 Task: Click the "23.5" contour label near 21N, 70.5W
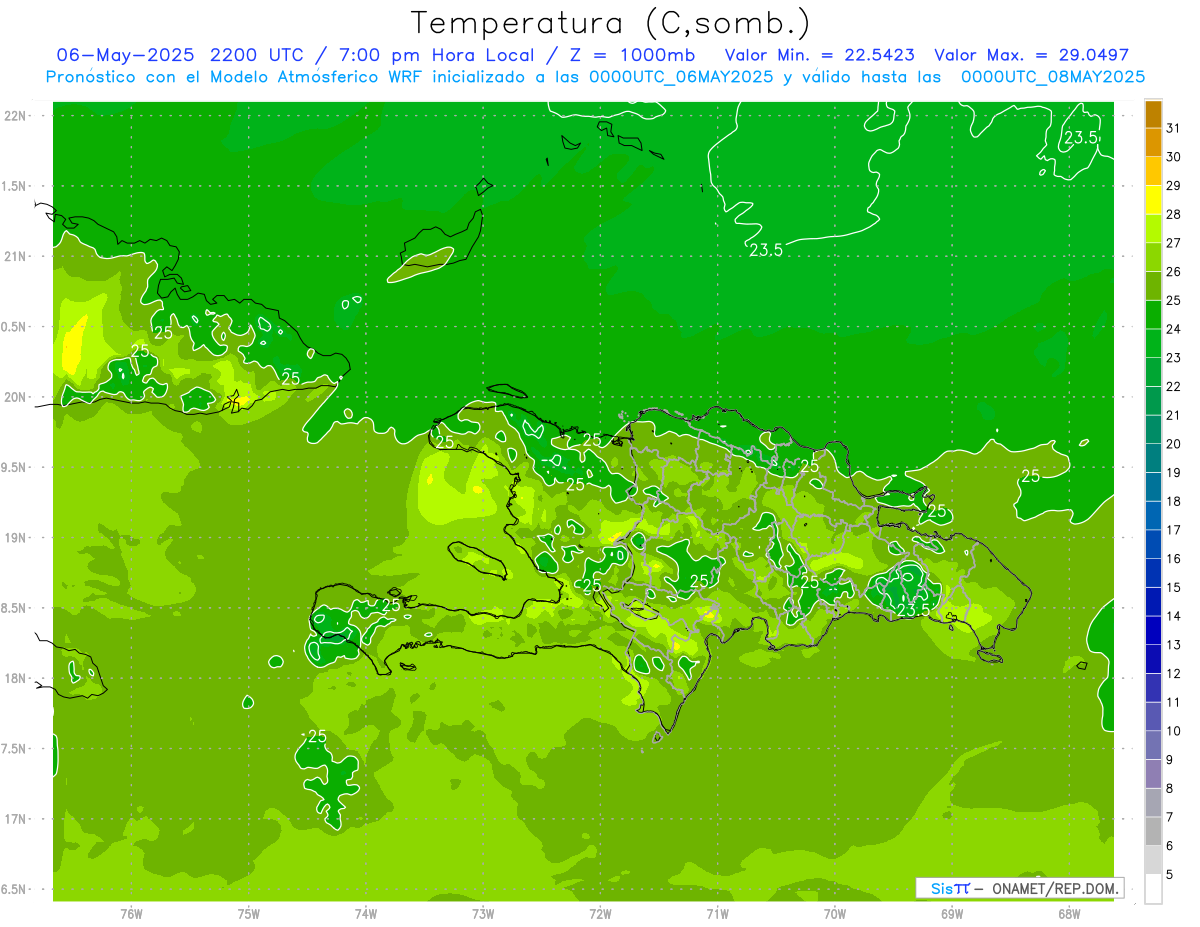pyautogui.click(x=766, y=250)
